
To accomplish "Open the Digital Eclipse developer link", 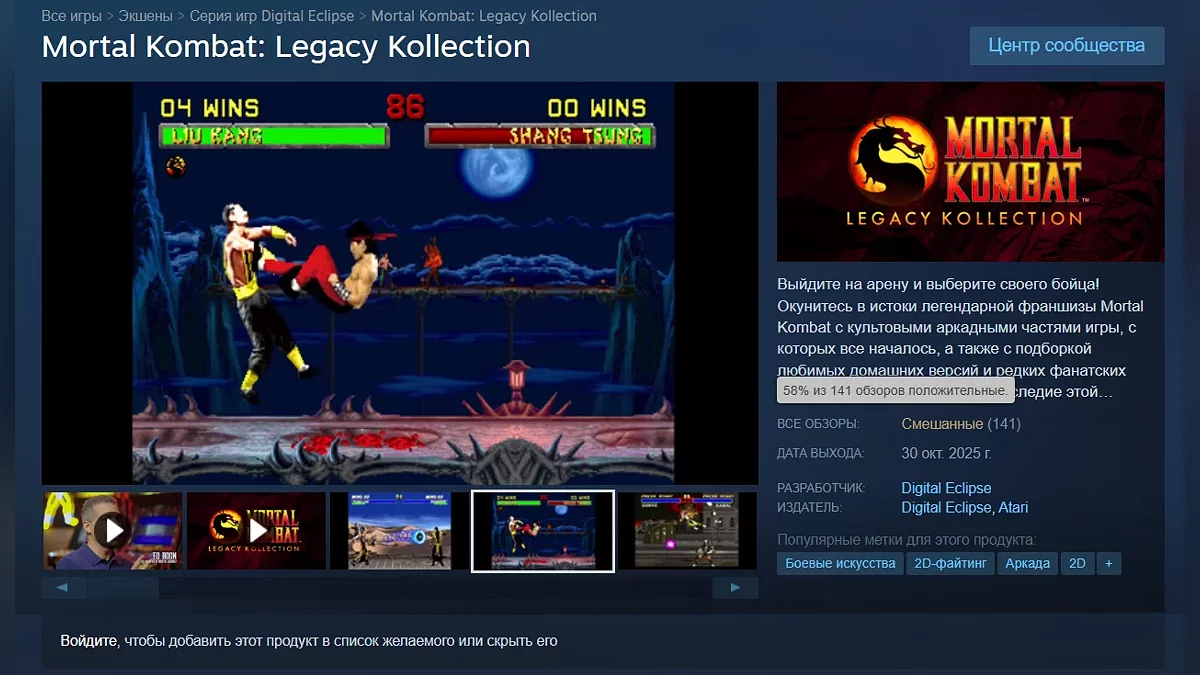I will pyautogui.click(x=946, y=488).
